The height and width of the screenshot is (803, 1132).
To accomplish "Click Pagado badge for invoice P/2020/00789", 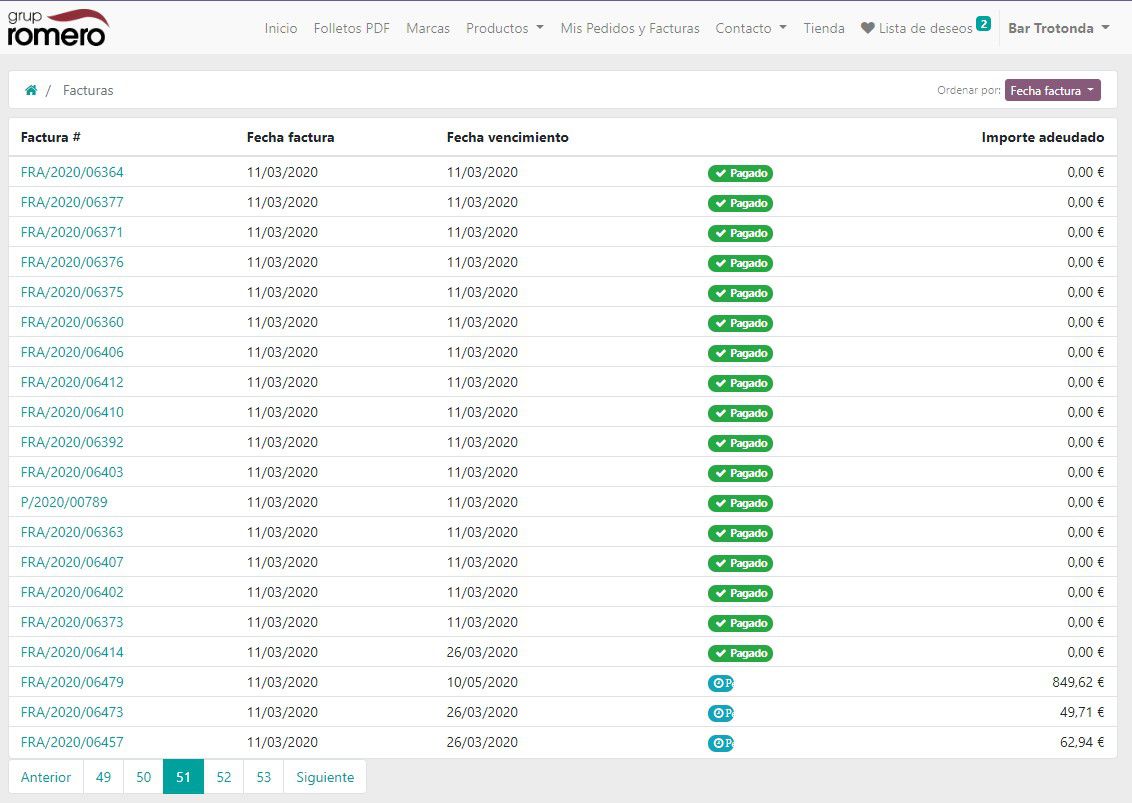I will (740, 503).
